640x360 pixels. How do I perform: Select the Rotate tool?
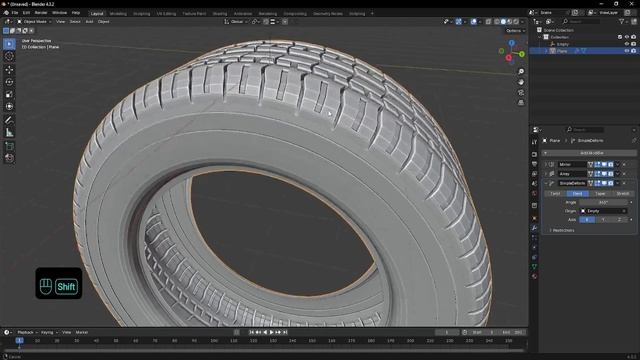(9, 82)
